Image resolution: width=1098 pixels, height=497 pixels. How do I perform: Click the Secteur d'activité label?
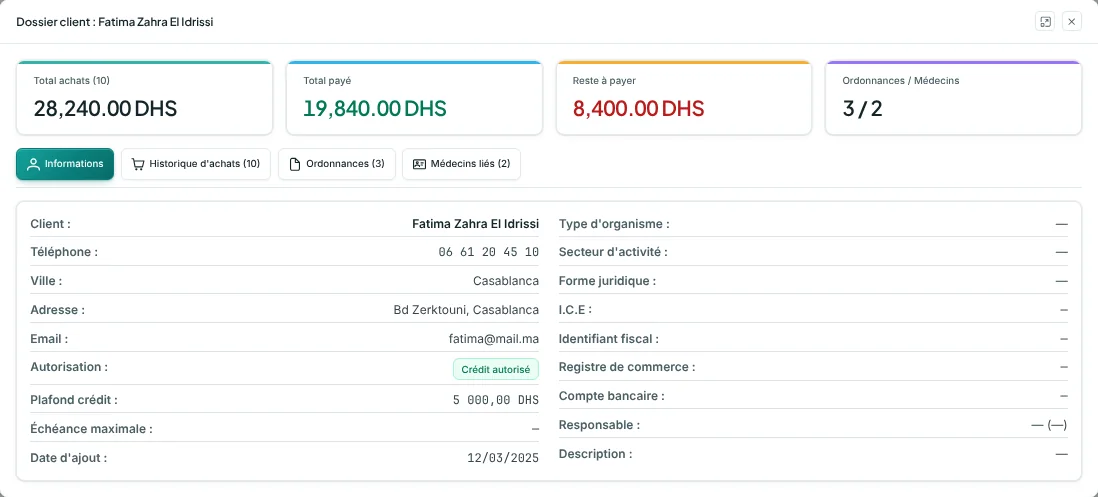[x=613, y=252]
